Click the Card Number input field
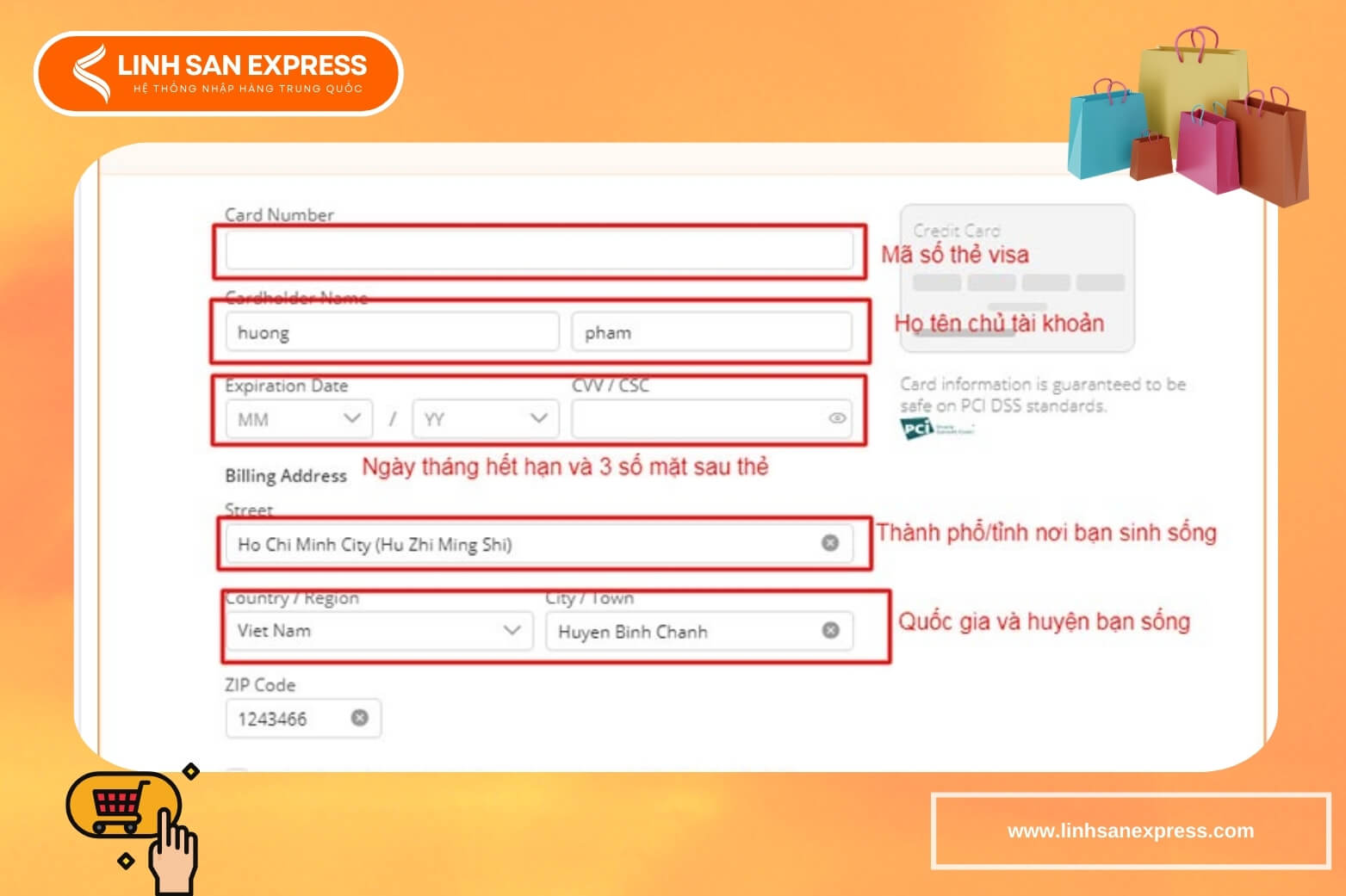 539,250
